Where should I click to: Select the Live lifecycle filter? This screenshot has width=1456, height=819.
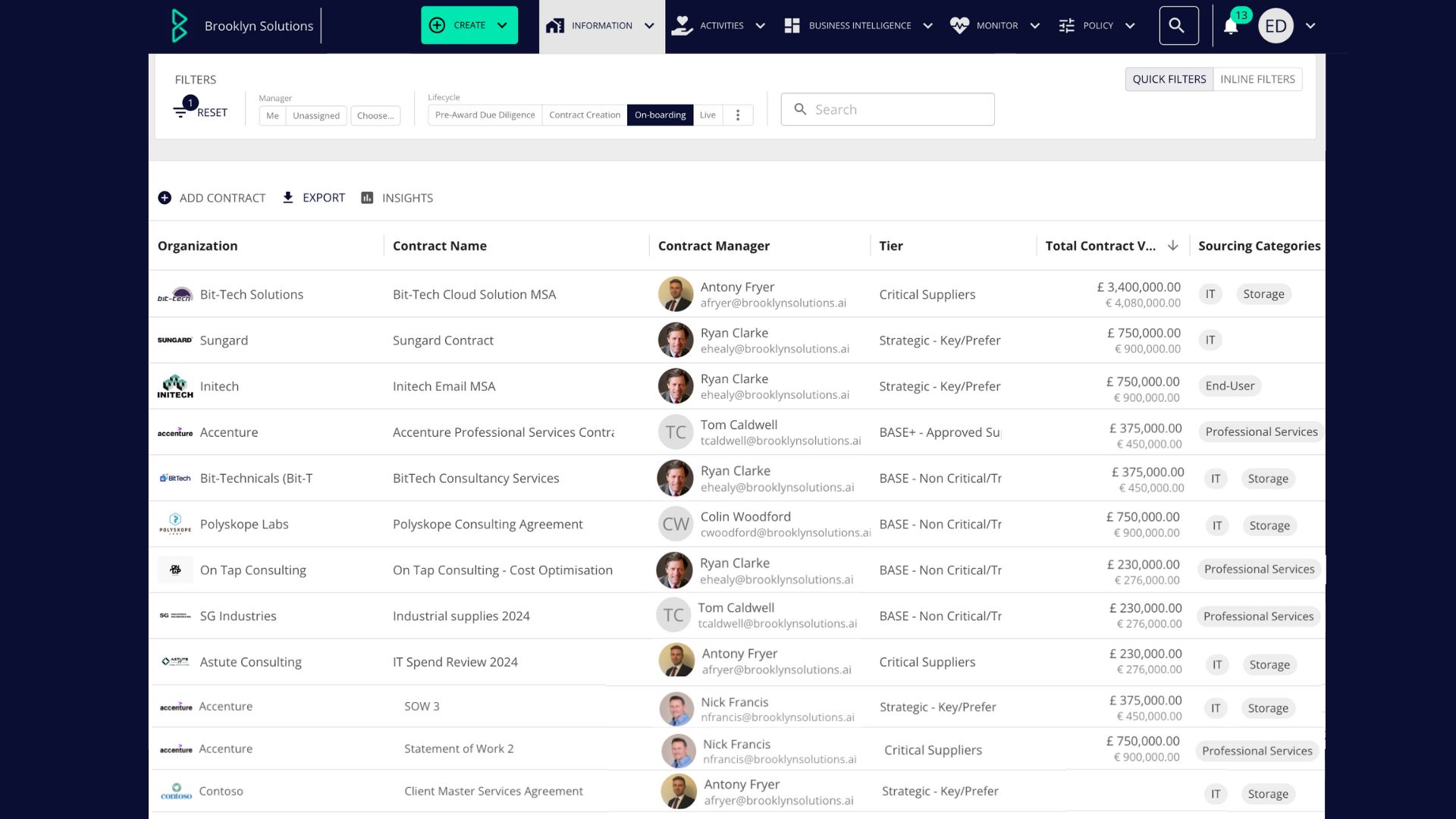(708, 115)
